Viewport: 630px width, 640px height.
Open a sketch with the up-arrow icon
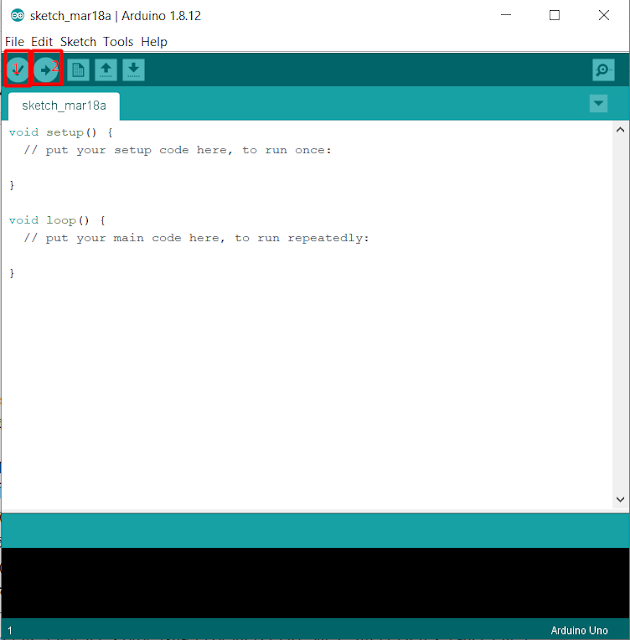coord(106,70)
